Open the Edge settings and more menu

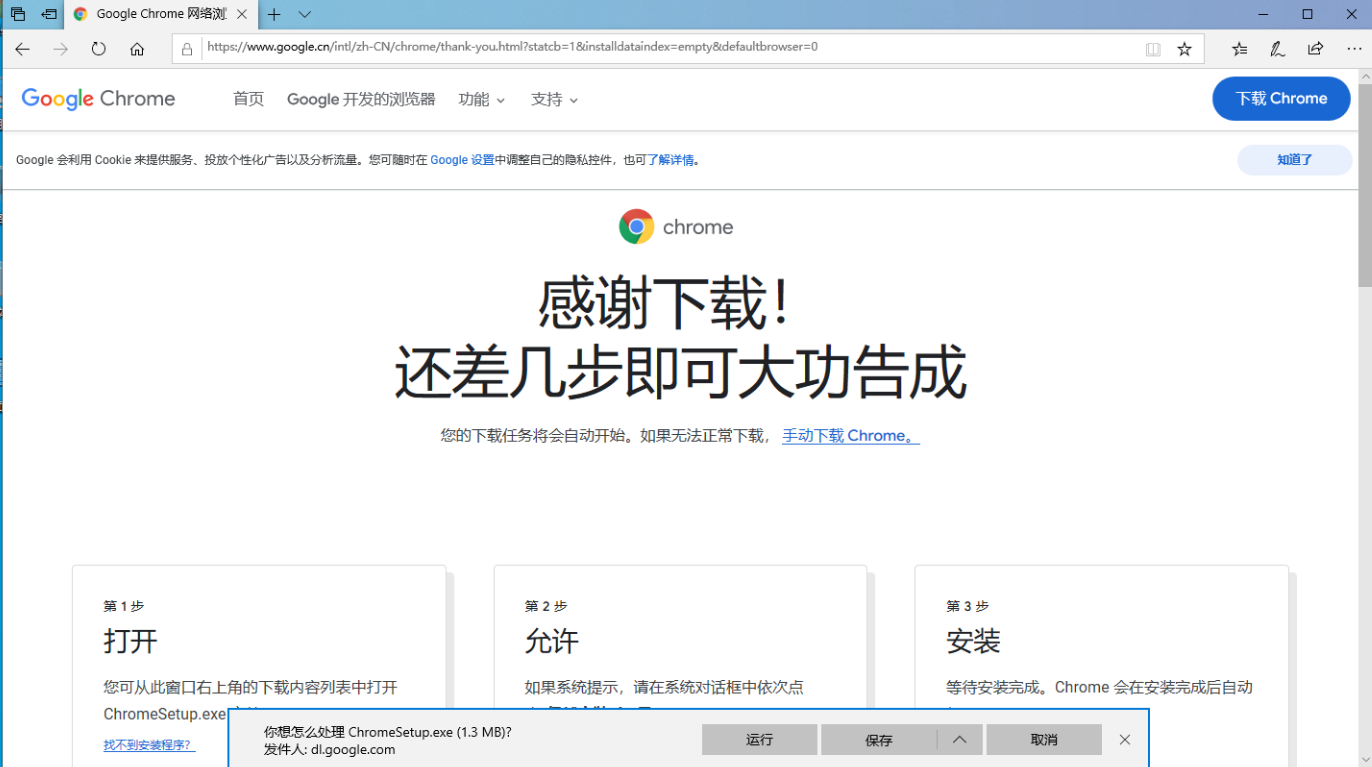(x=1354, y=49)
